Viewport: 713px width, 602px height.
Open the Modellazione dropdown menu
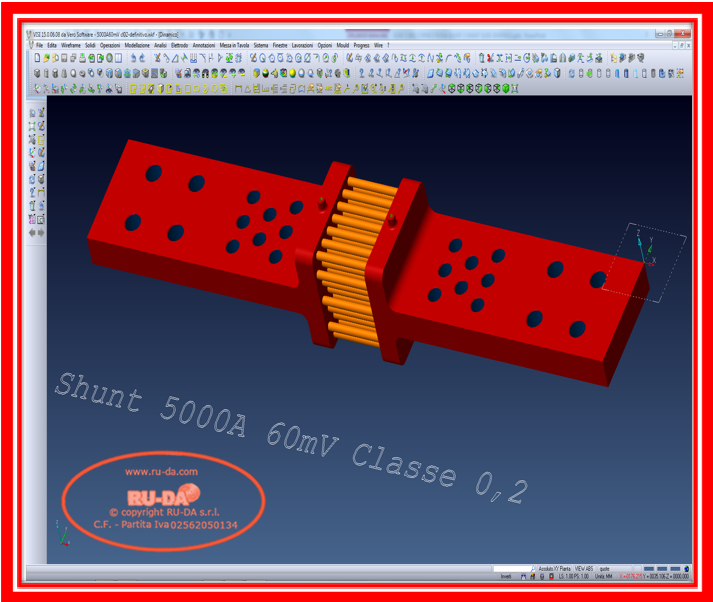[137, 45]
